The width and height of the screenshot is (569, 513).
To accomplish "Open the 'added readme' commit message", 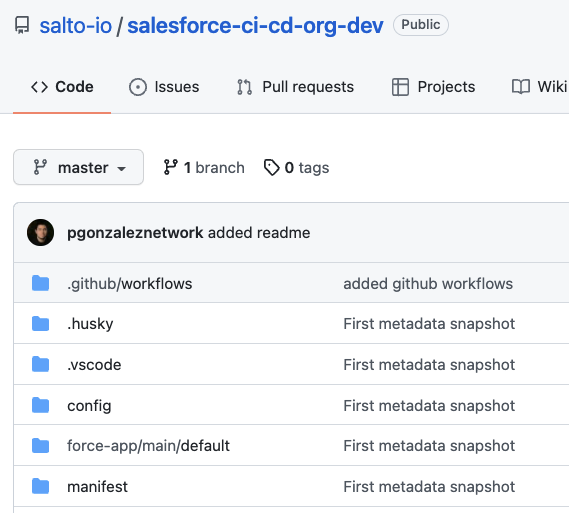I will 259,233.
